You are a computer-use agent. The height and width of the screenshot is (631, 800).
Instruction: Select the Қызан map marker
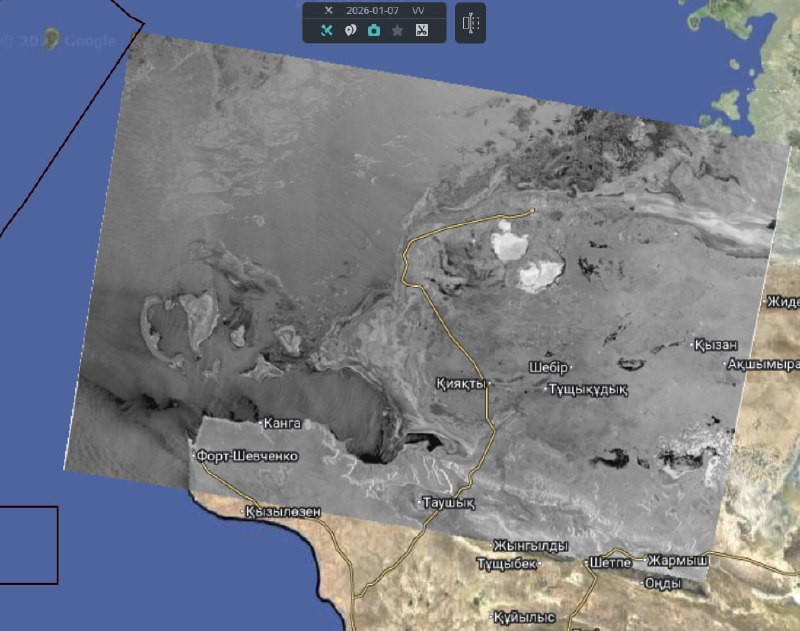pos(718,345)
